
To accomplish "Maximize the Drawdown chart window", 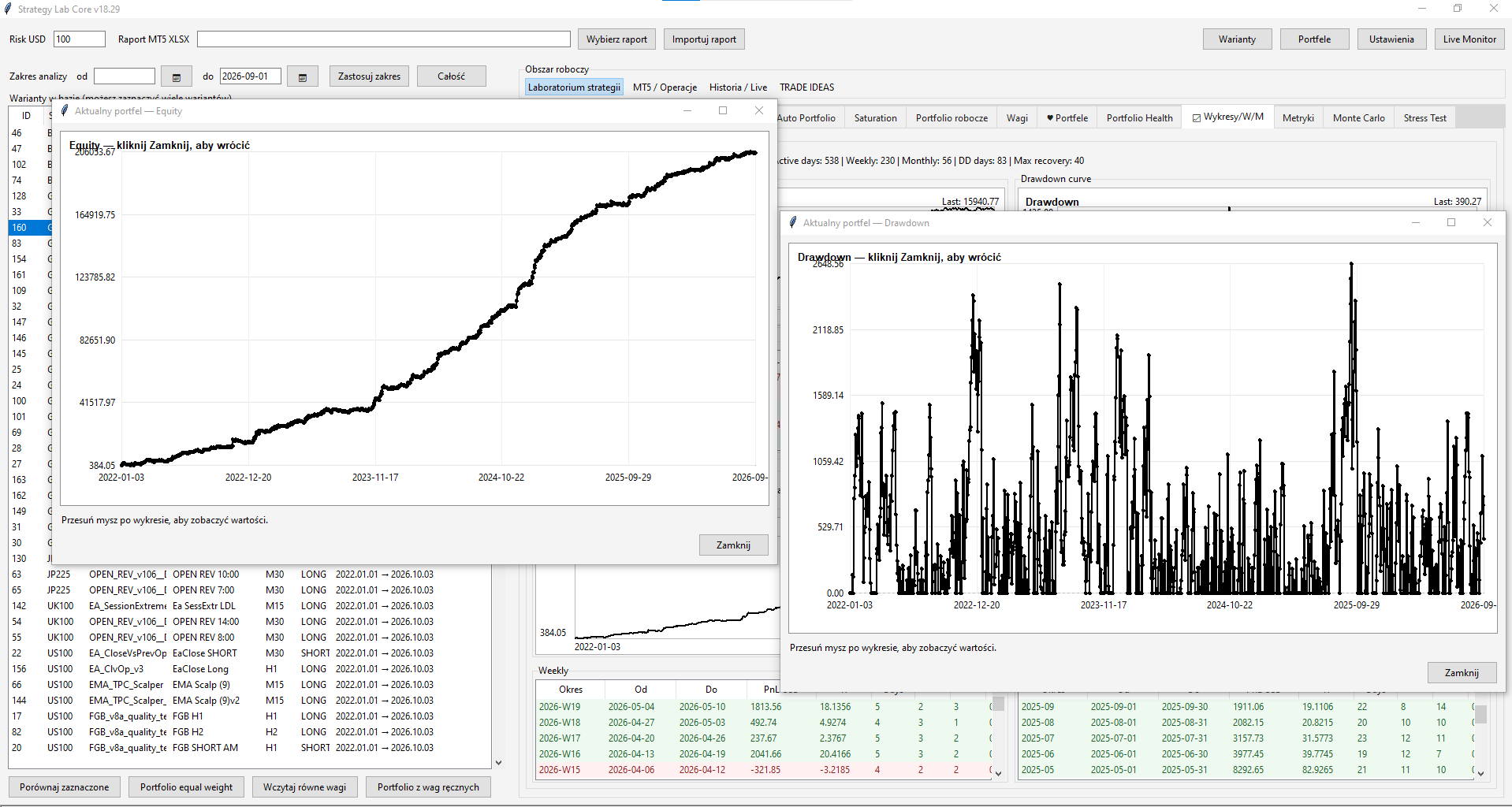I will pyautogui.click(x=1451, y=222).
